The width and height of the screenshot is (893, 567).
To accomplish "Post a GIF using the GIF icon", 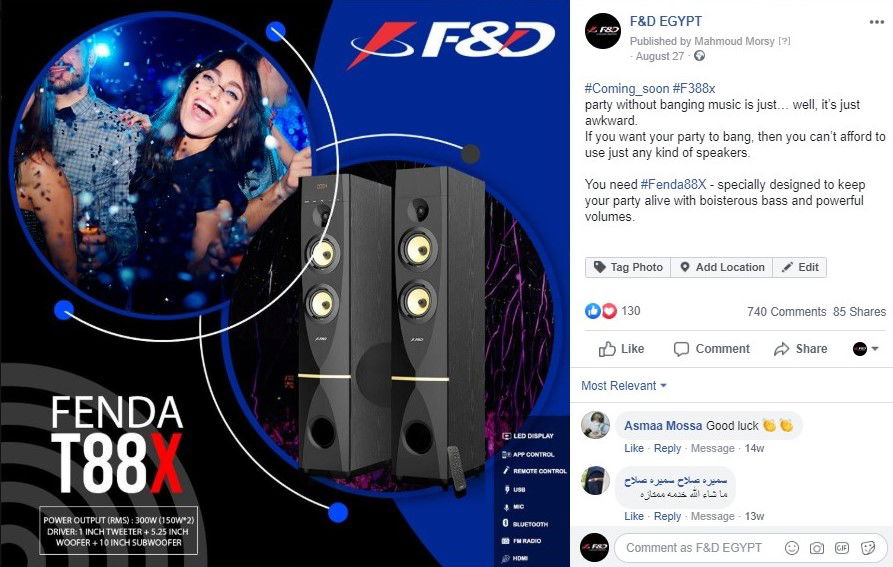I will point(842,548).
